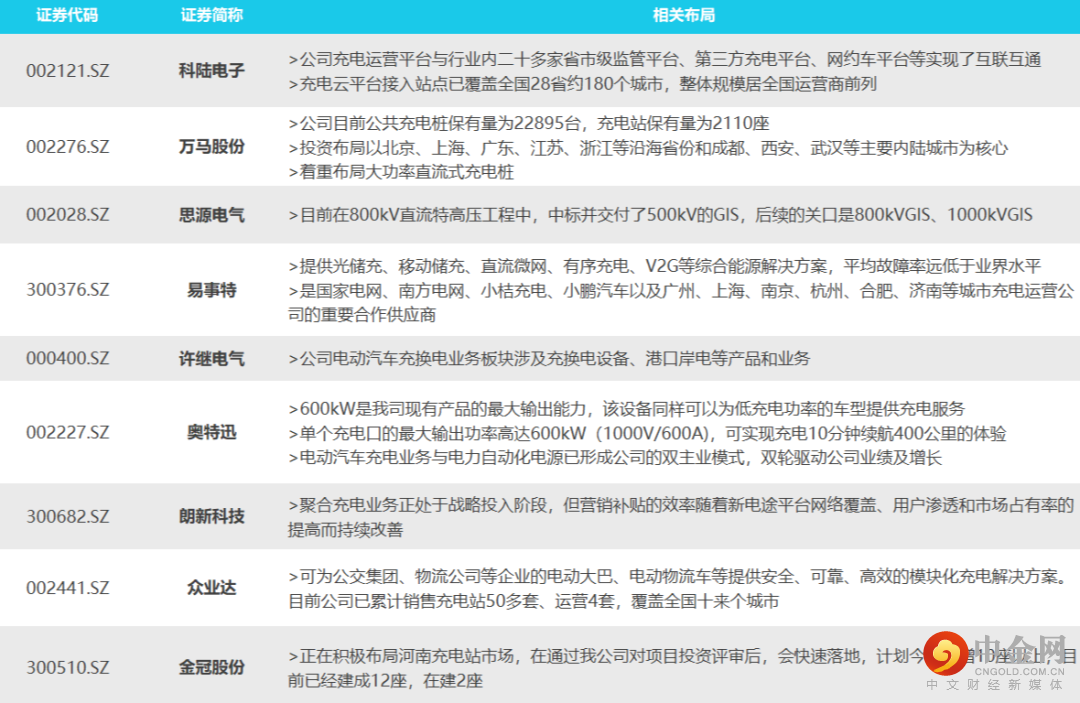Select stock code 002227.SZ

pyautogui.click(x=68, y=432)
